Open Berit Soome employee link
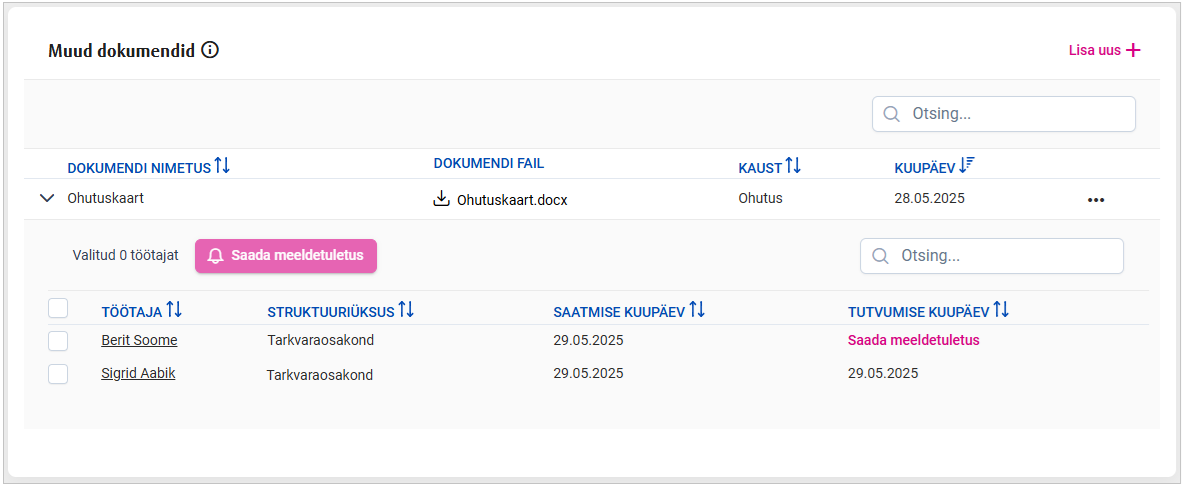Viewport: 1185px width, 487px height. click(139, 340)
